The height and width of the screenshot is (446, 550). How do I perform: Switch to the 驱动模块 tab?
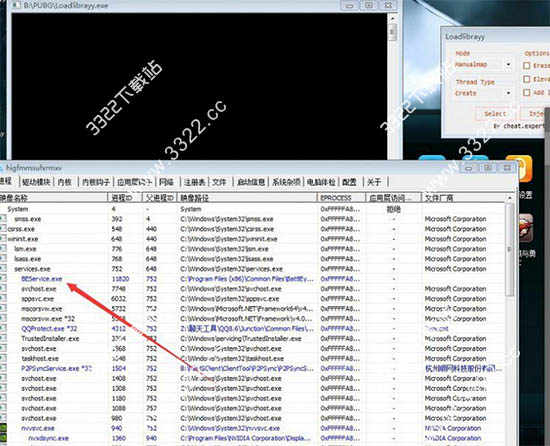(36, 182)
